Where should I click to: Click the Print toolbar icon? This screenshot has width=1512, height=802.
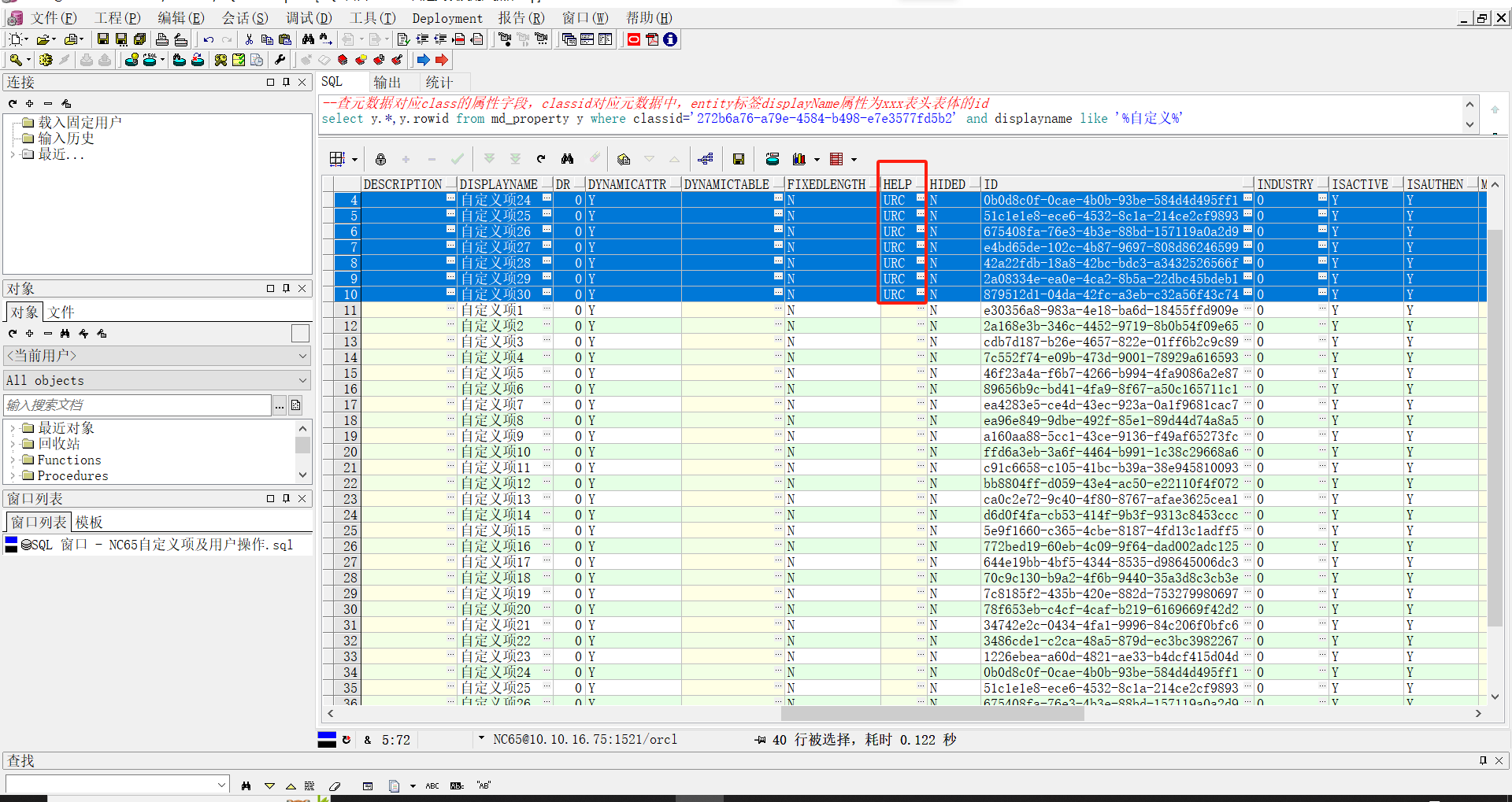click(161, 39)
